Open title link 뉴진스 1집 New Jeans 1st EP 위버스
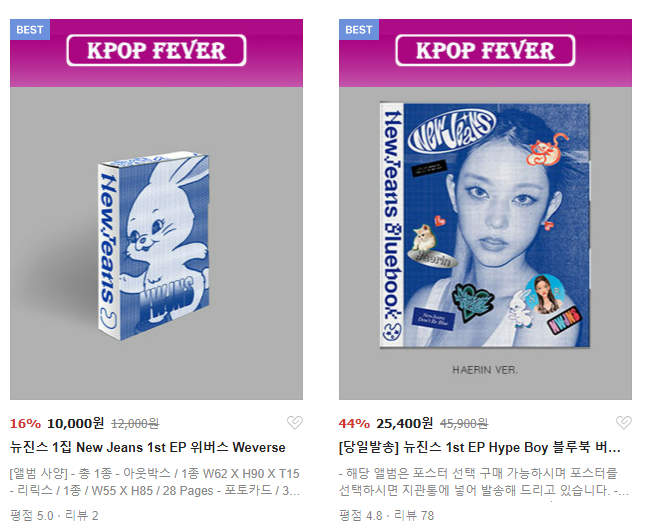This screenshot has height=529, width=647. (148, 447)
